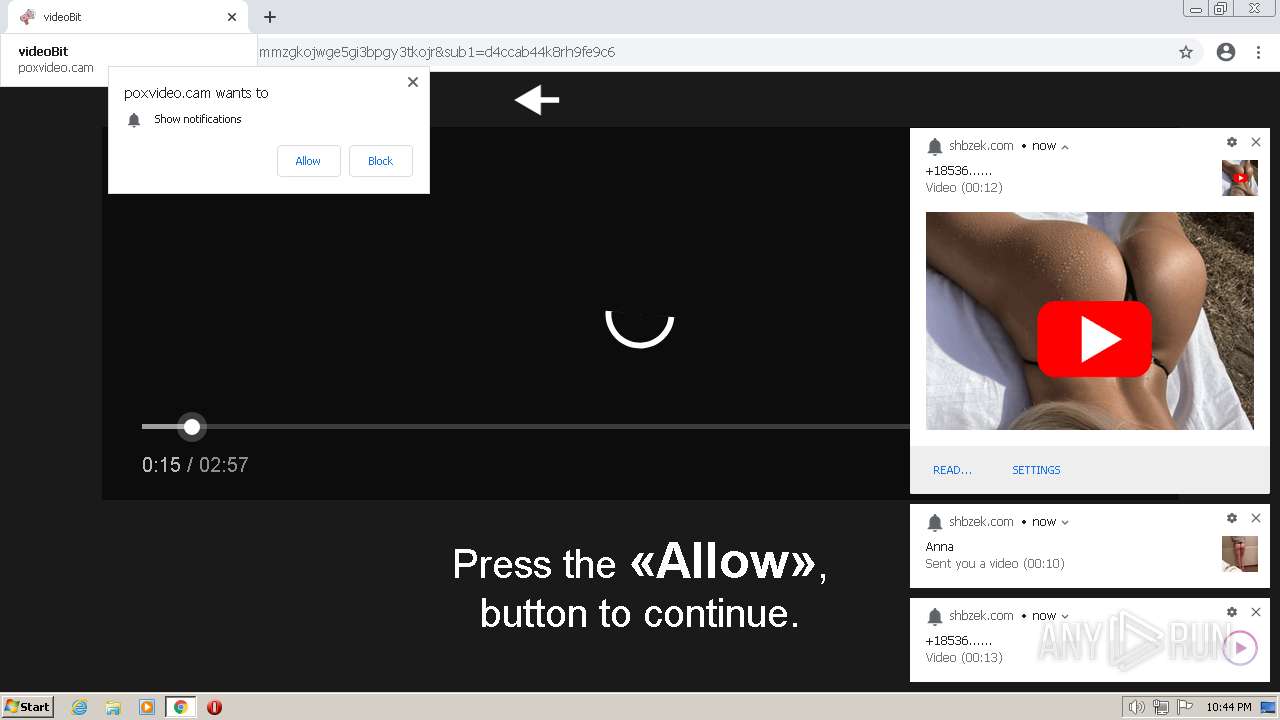Click the red Opera icon in taskbar

[x=214, y=707]
